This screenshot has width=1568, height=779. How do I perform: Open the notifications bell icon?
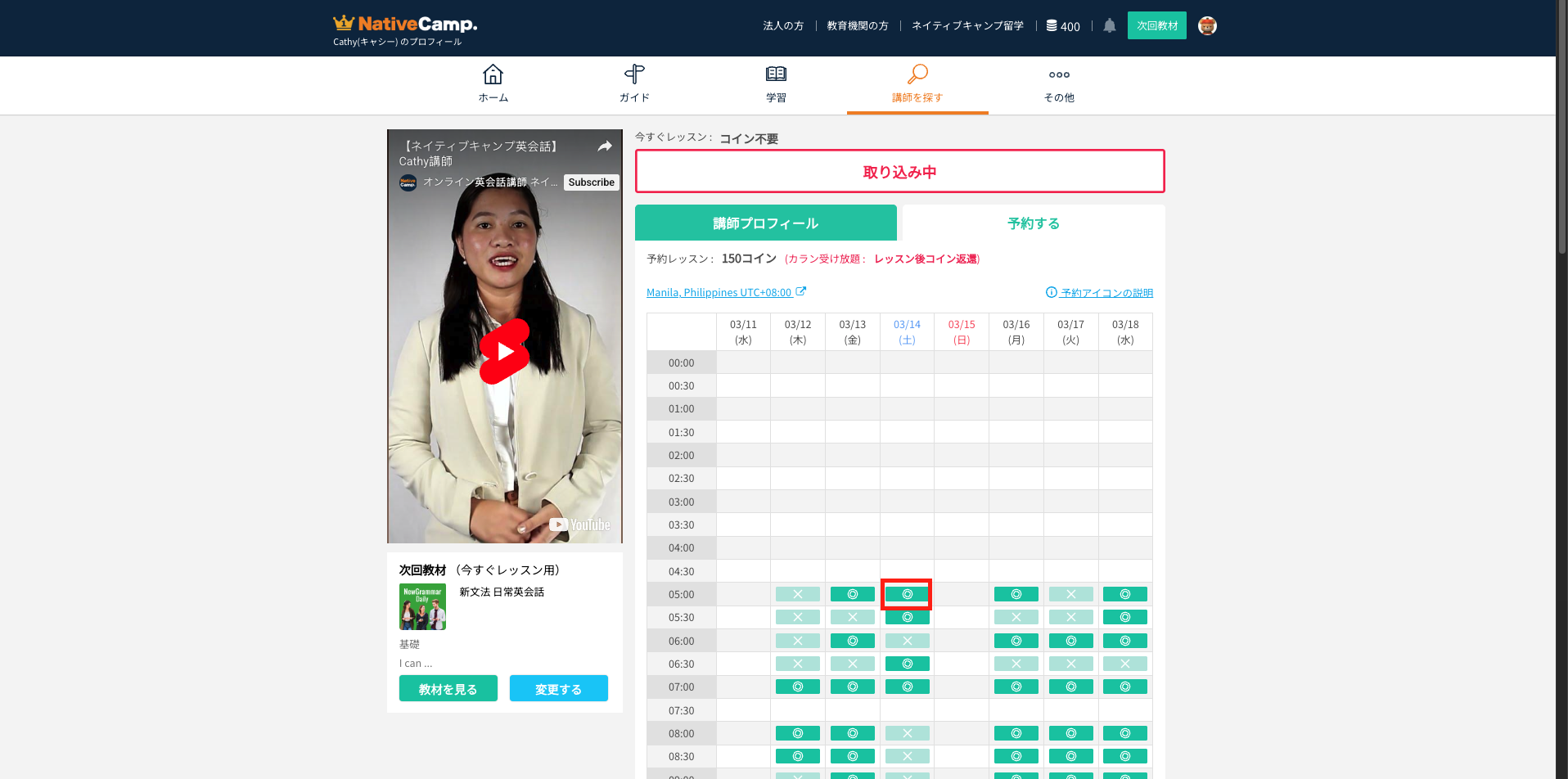pos(1109,26)
